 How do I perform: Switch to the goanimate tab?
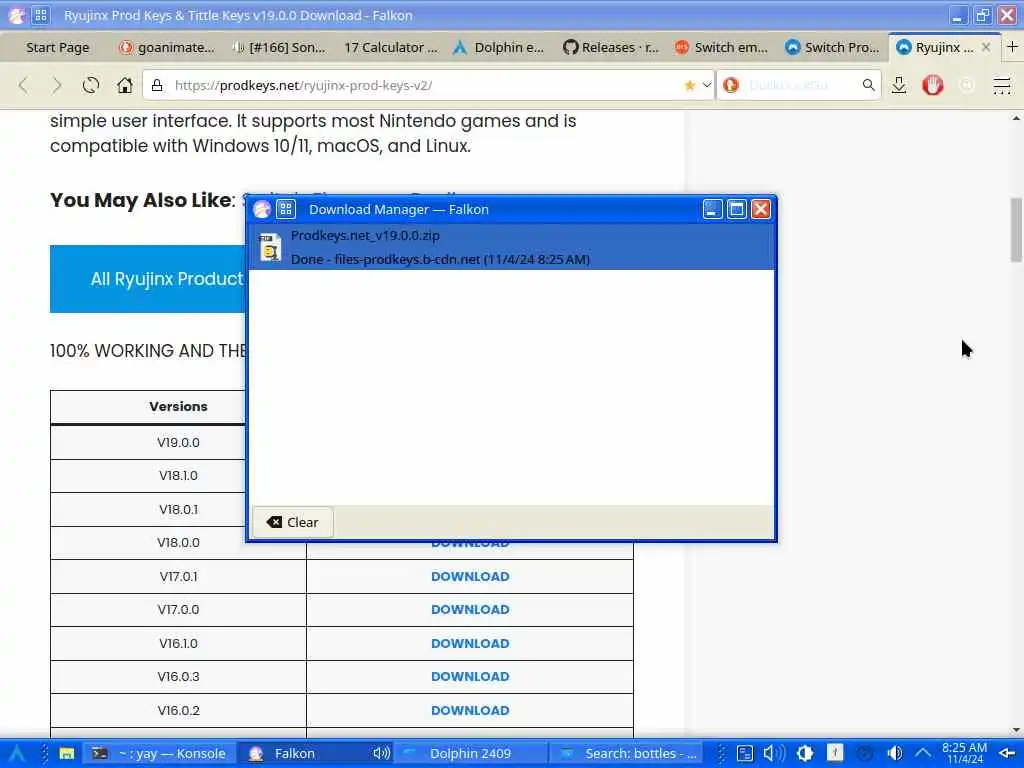tap(167, 47)
